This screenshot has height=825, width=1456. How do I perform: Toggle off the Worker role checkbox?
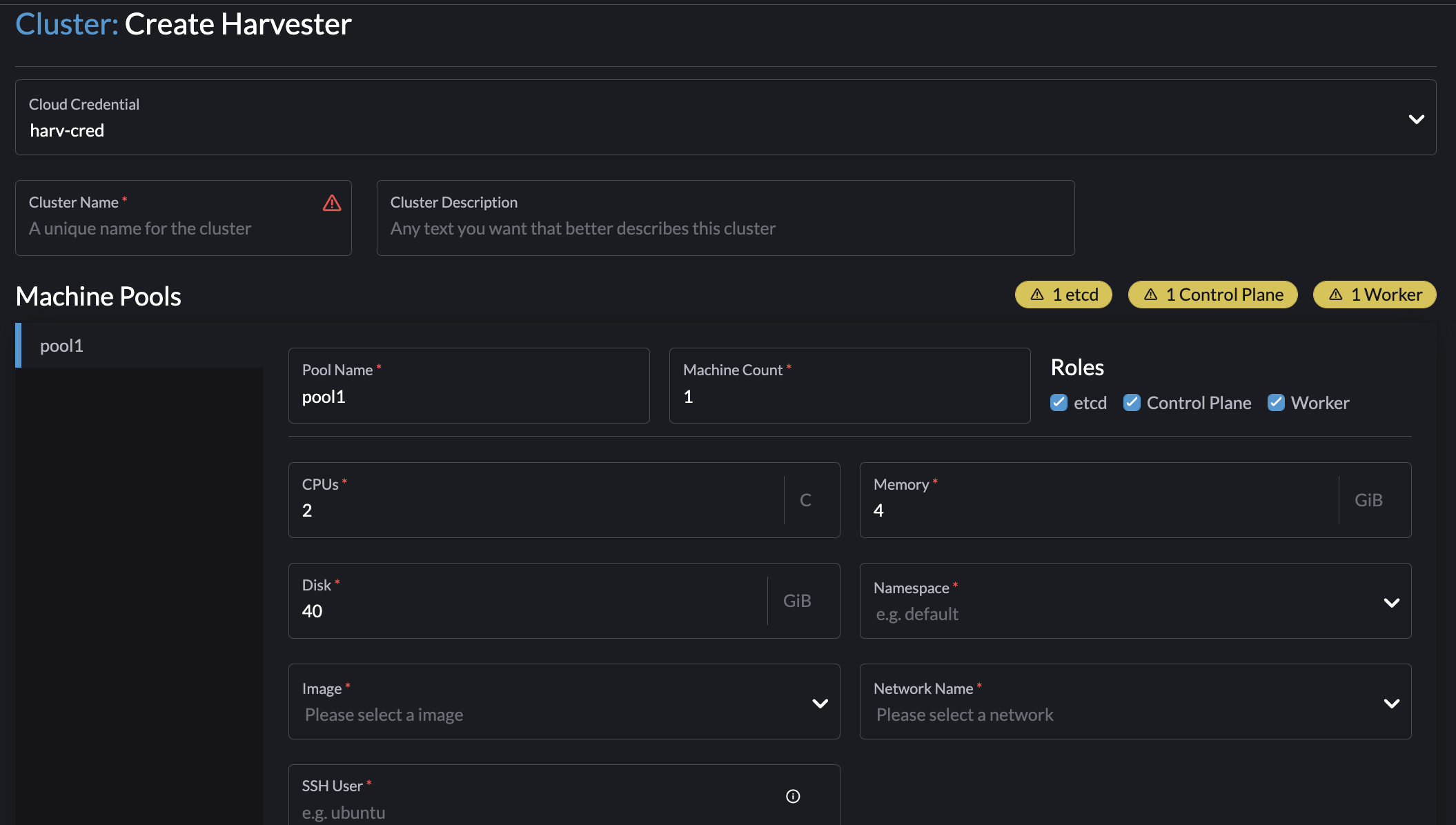coord(1275,402)
